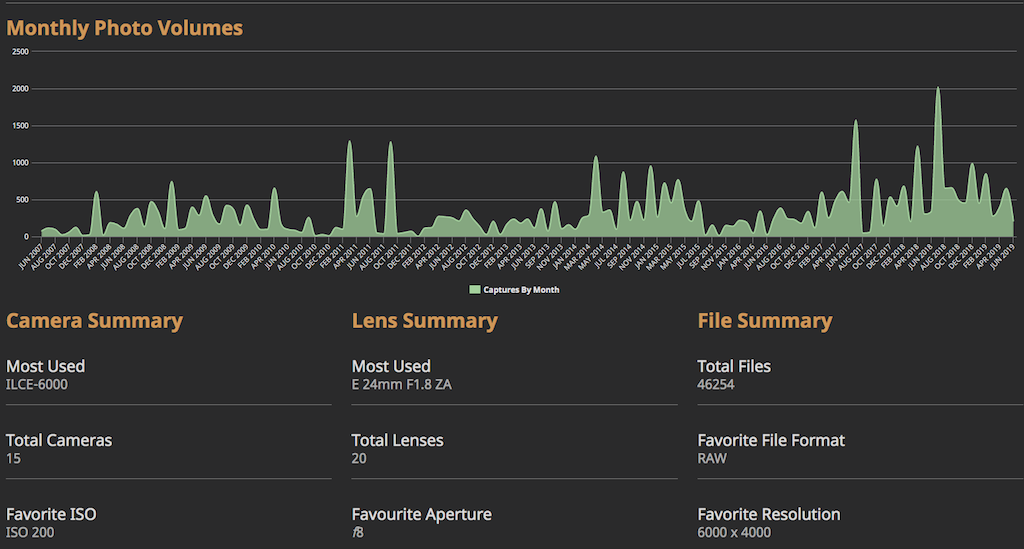Click the Camera Summary heading
This screenshot has height=549, width=1024.
point(94,321)
